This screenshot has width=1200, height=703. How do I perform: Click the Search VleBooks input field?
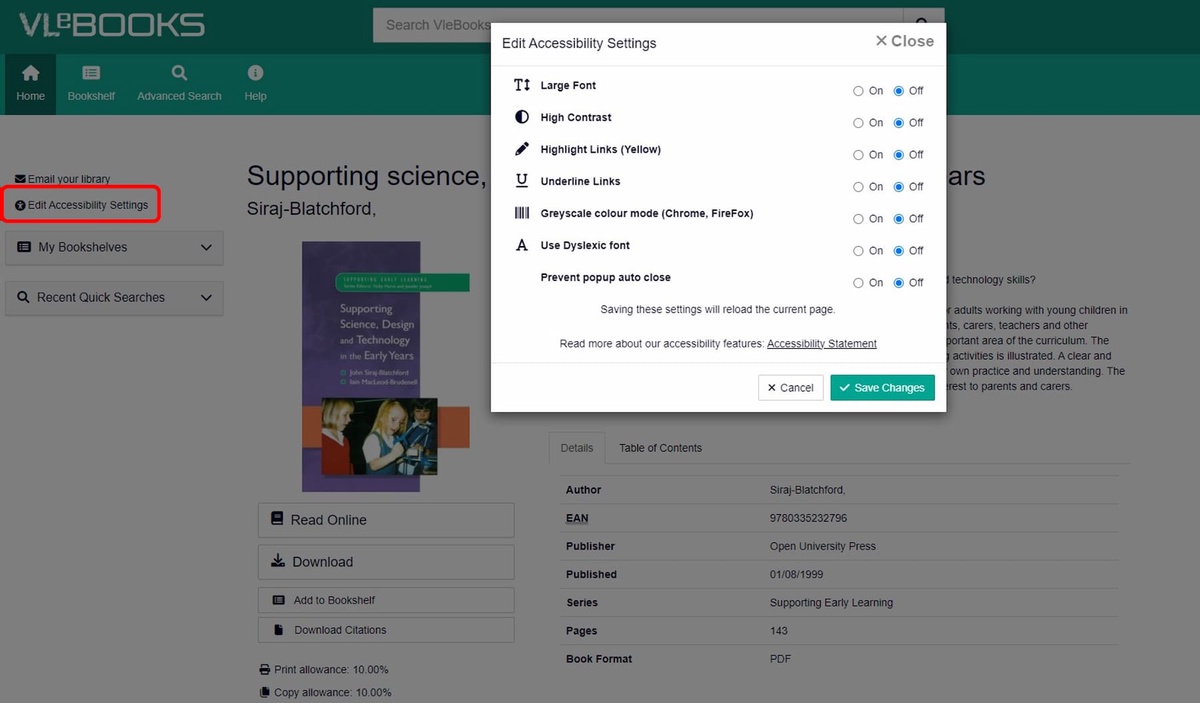pyautogui.click(x=440, y=25)
